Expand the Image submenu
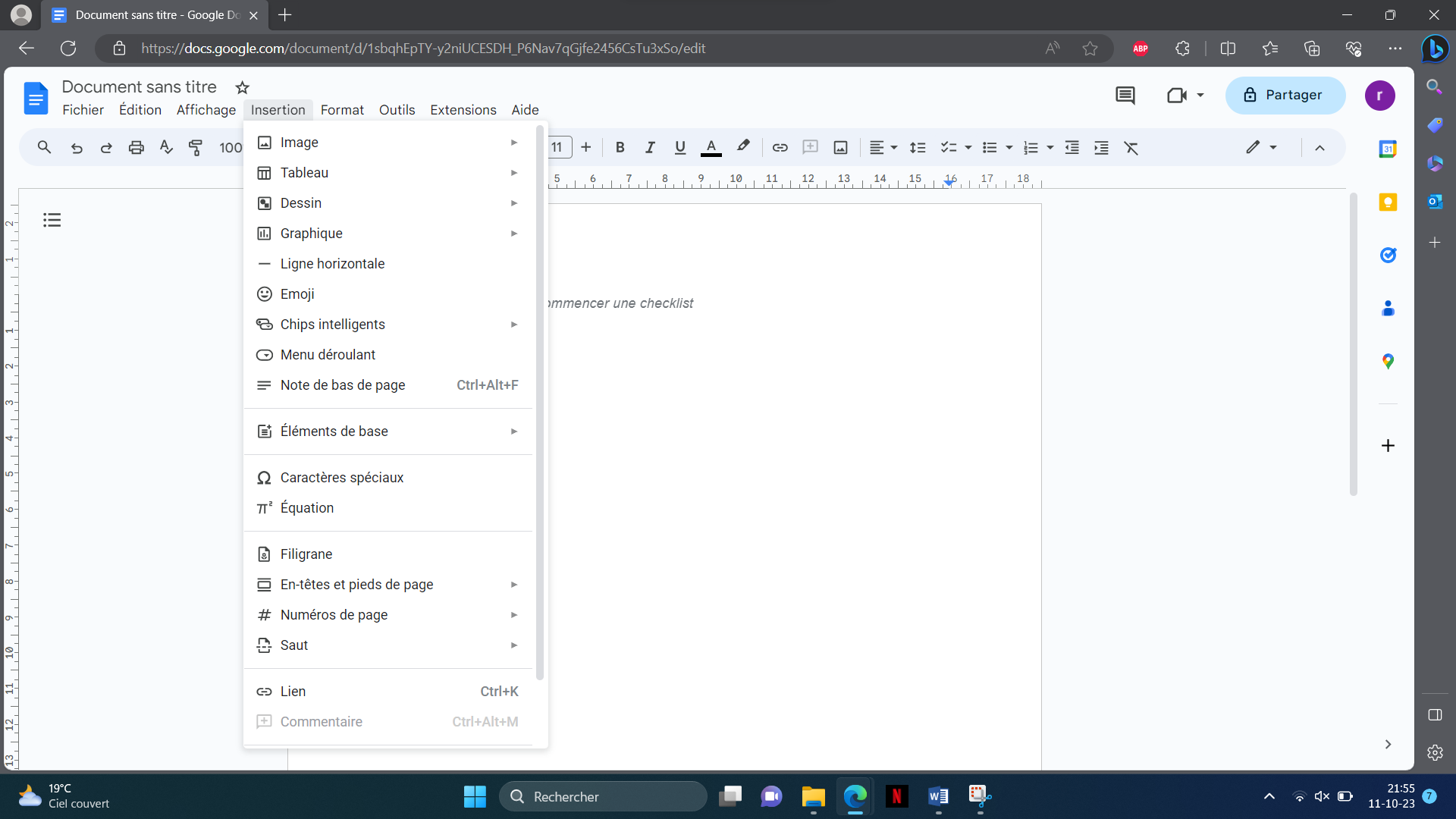This screenshot has width=1456, height=819. click(x=388, y=143)
